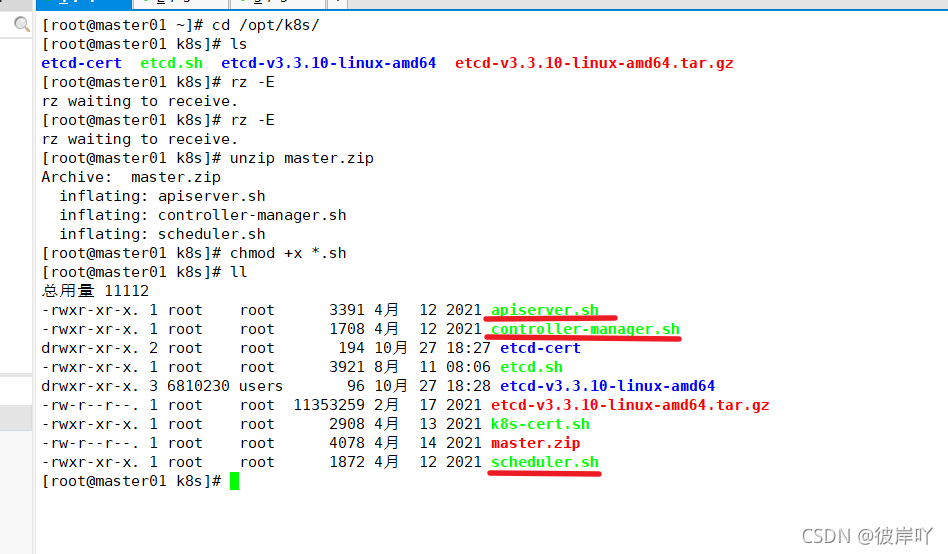Image resolution: width=948 pixels, height=554 pixels.
Task: Click the owner ID '6810230'
Action: tap(198, 386)
